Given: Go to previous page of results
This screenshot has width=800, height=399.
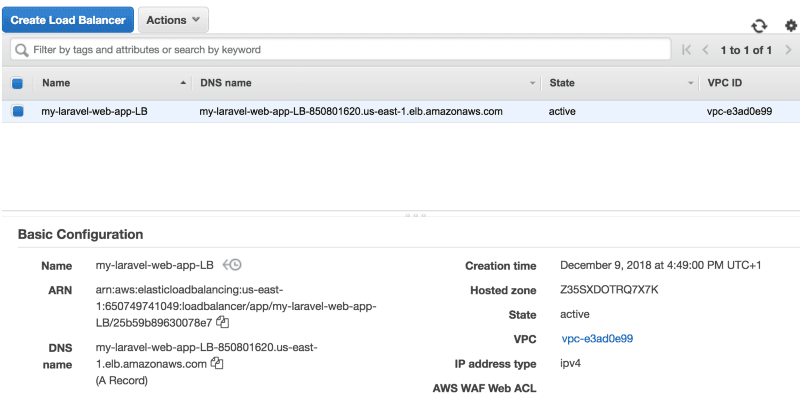Looking at the screenshot, I should click(706, 50).
